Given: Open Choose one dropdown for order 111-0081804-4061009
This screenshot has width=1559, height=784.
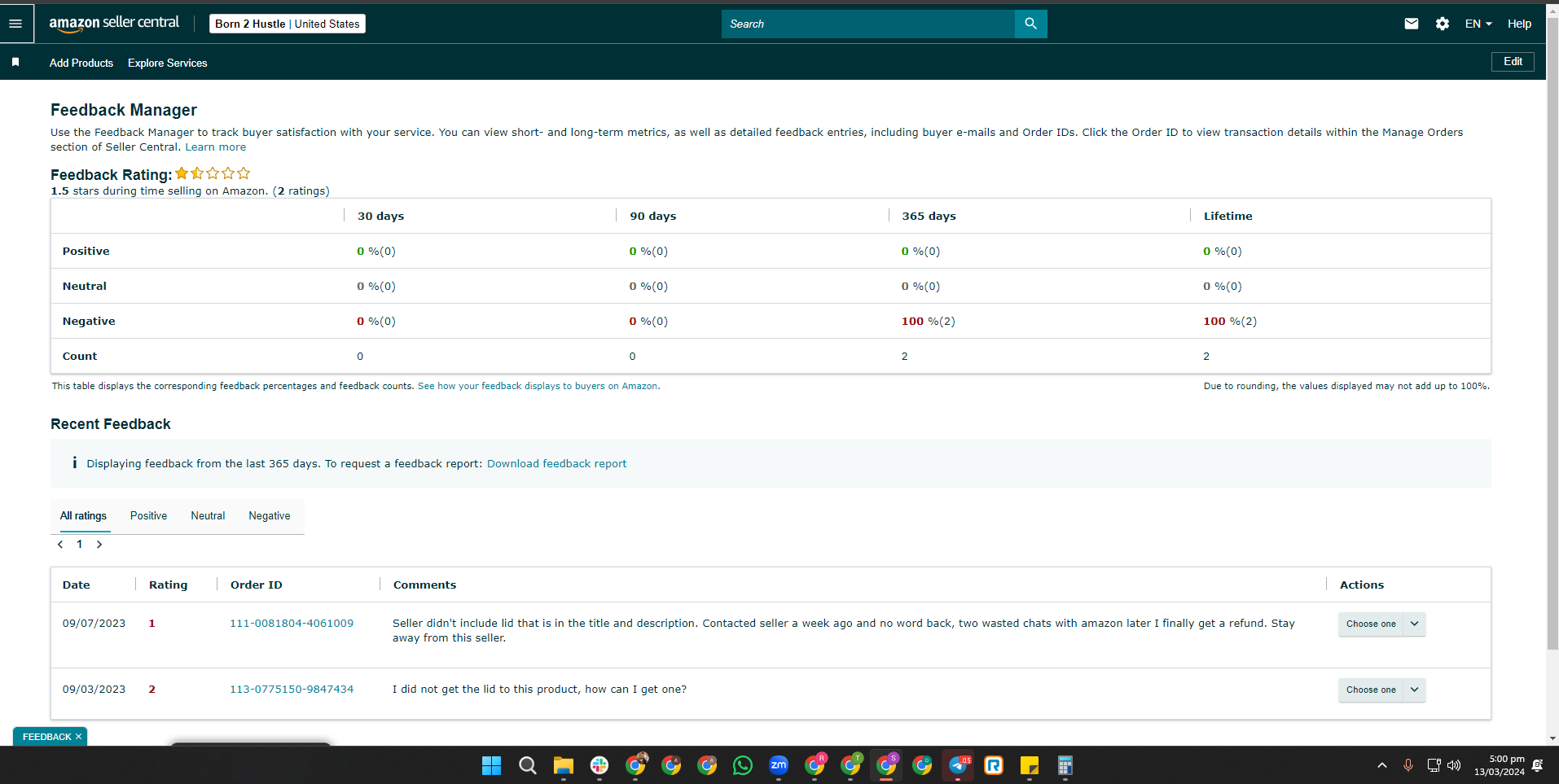Looking at the screenshot, I should pyautogui.click(x=1381, y=624).
